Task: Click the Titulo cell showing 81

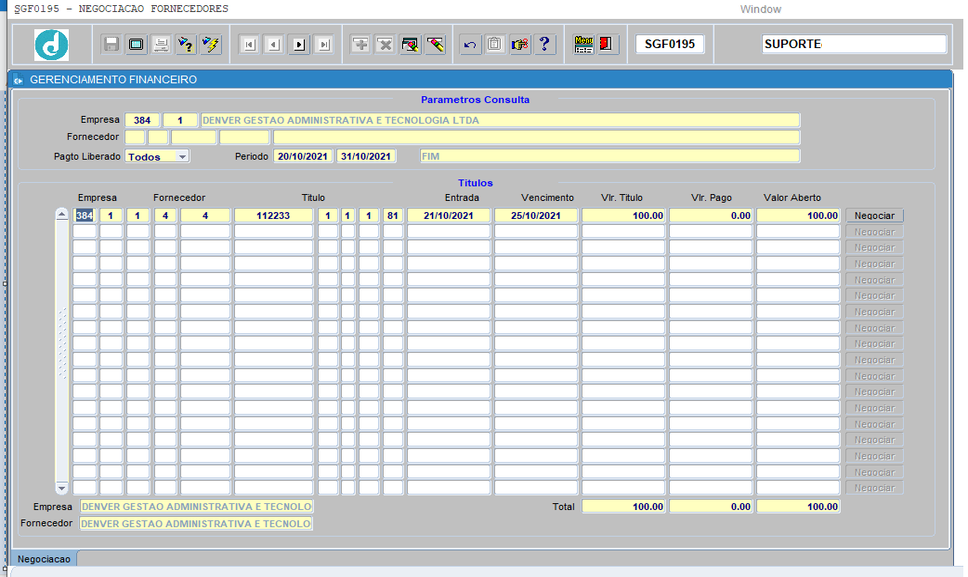Action: coord(393,215)
